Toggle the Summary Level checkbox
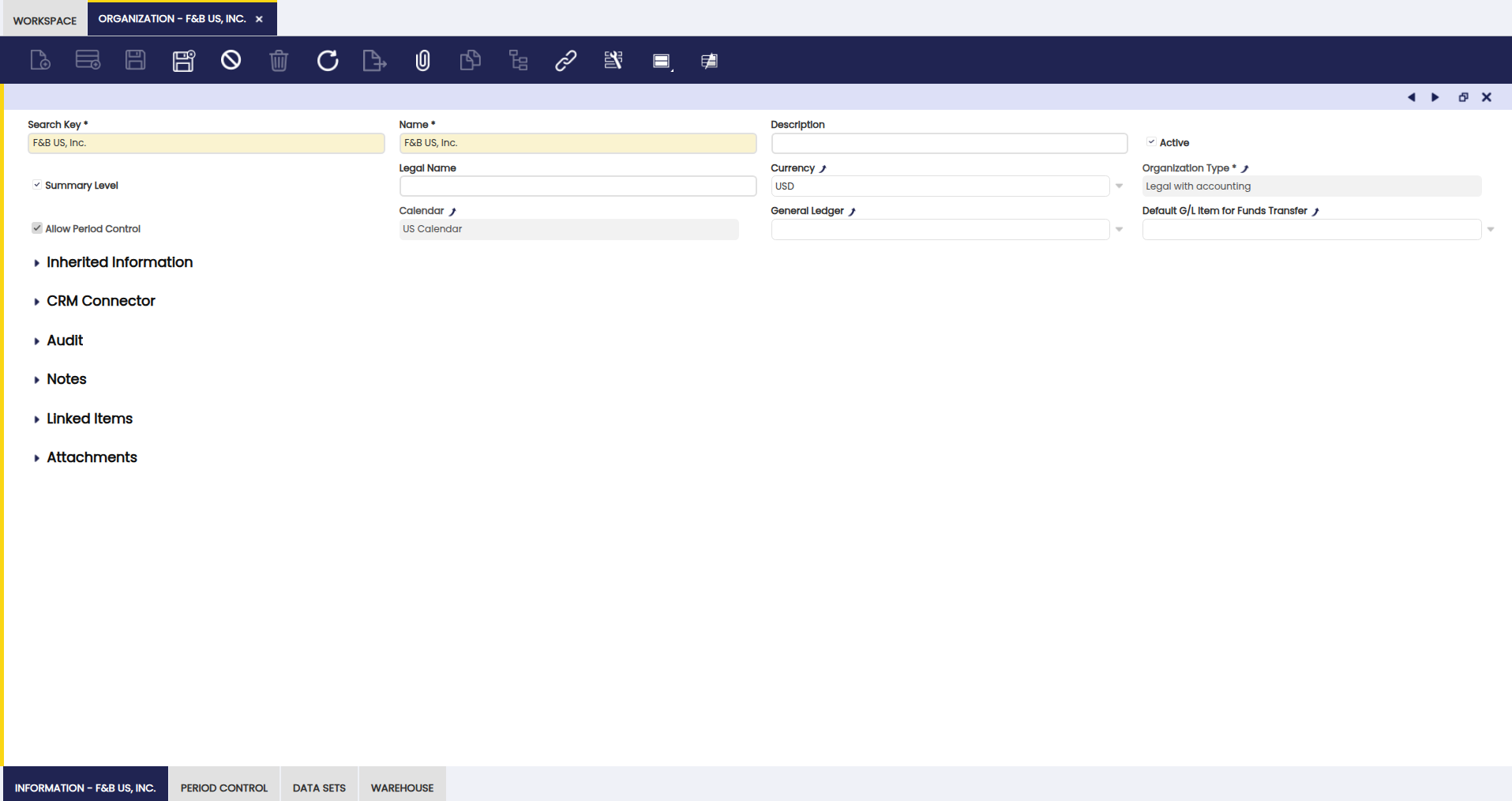 tap(37, 185)
